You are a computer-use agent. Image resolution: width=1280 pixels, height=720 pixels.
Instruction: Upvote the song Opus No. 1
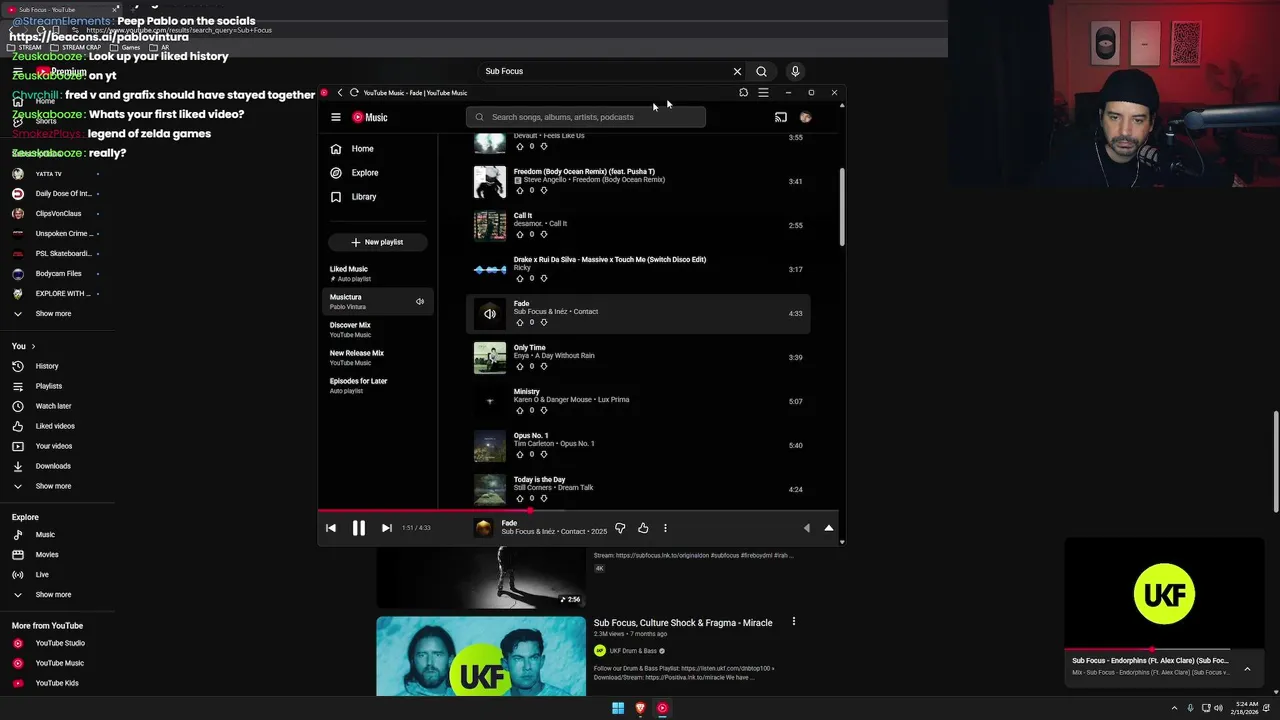(519, 454)
